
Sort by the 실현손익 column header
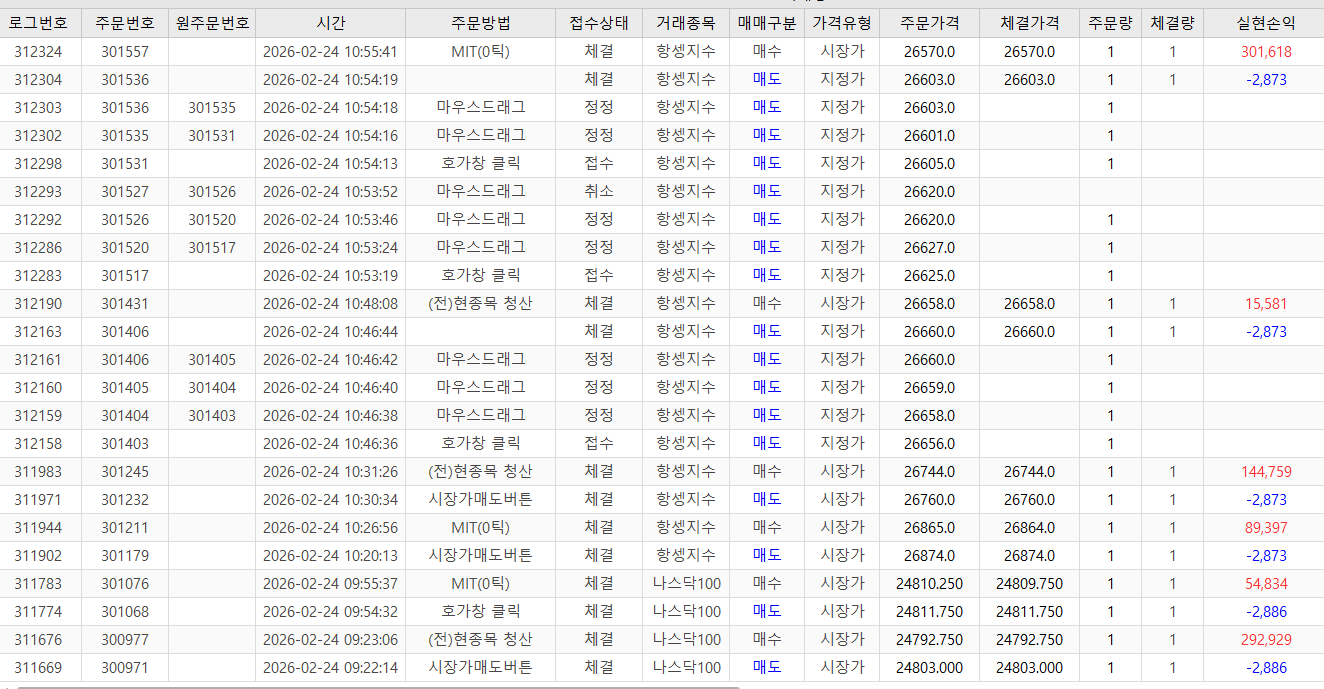[x=1264, y=23]
